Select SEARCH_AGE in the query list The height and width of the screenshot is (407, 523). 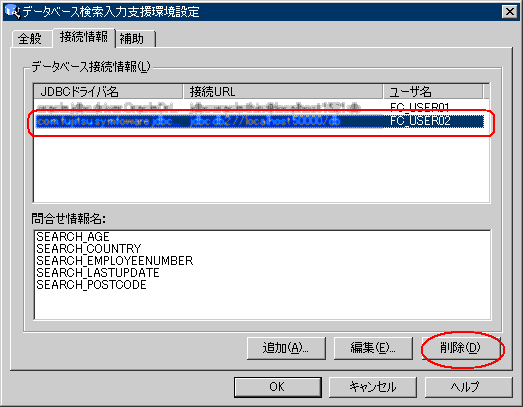tap(73, 237)
